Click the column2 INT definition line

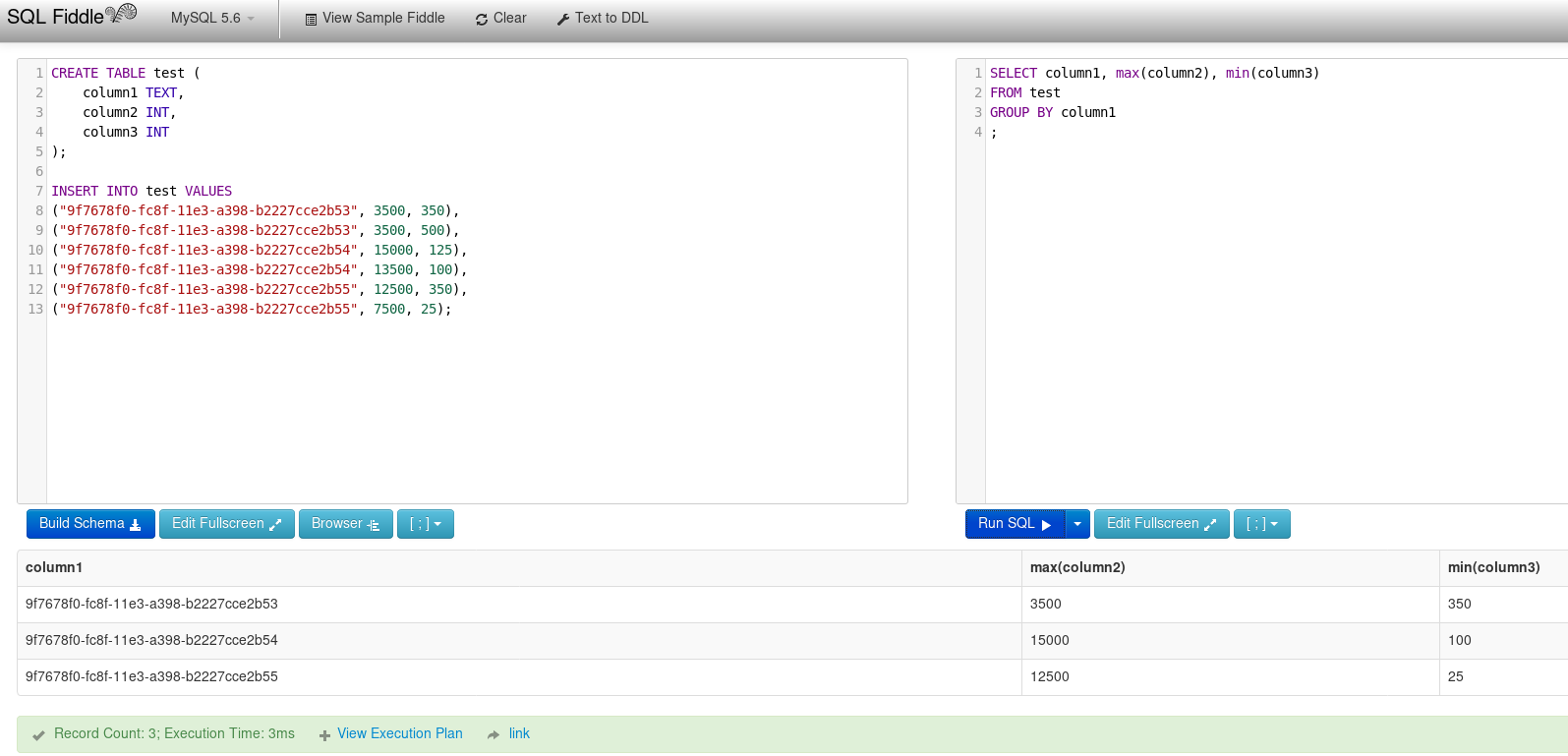[x=130, y=112]
